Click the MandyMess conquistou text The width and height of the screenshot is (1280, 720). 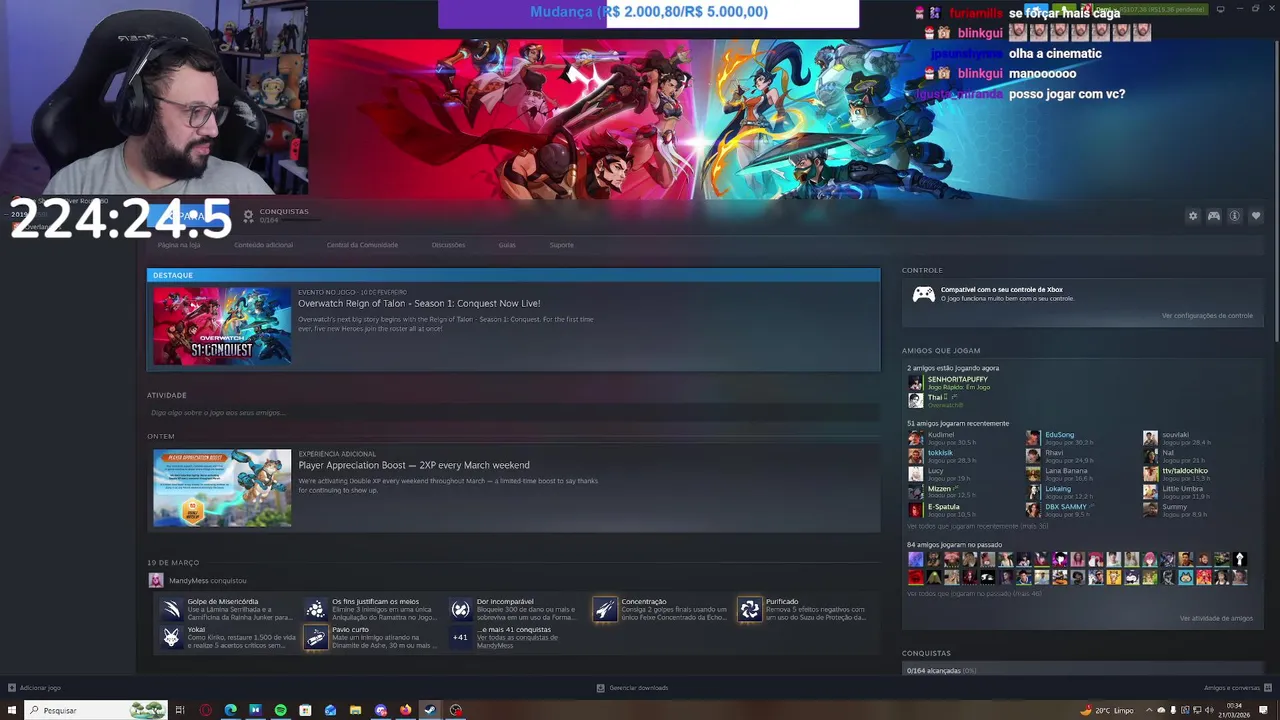(x=208, y=581)
